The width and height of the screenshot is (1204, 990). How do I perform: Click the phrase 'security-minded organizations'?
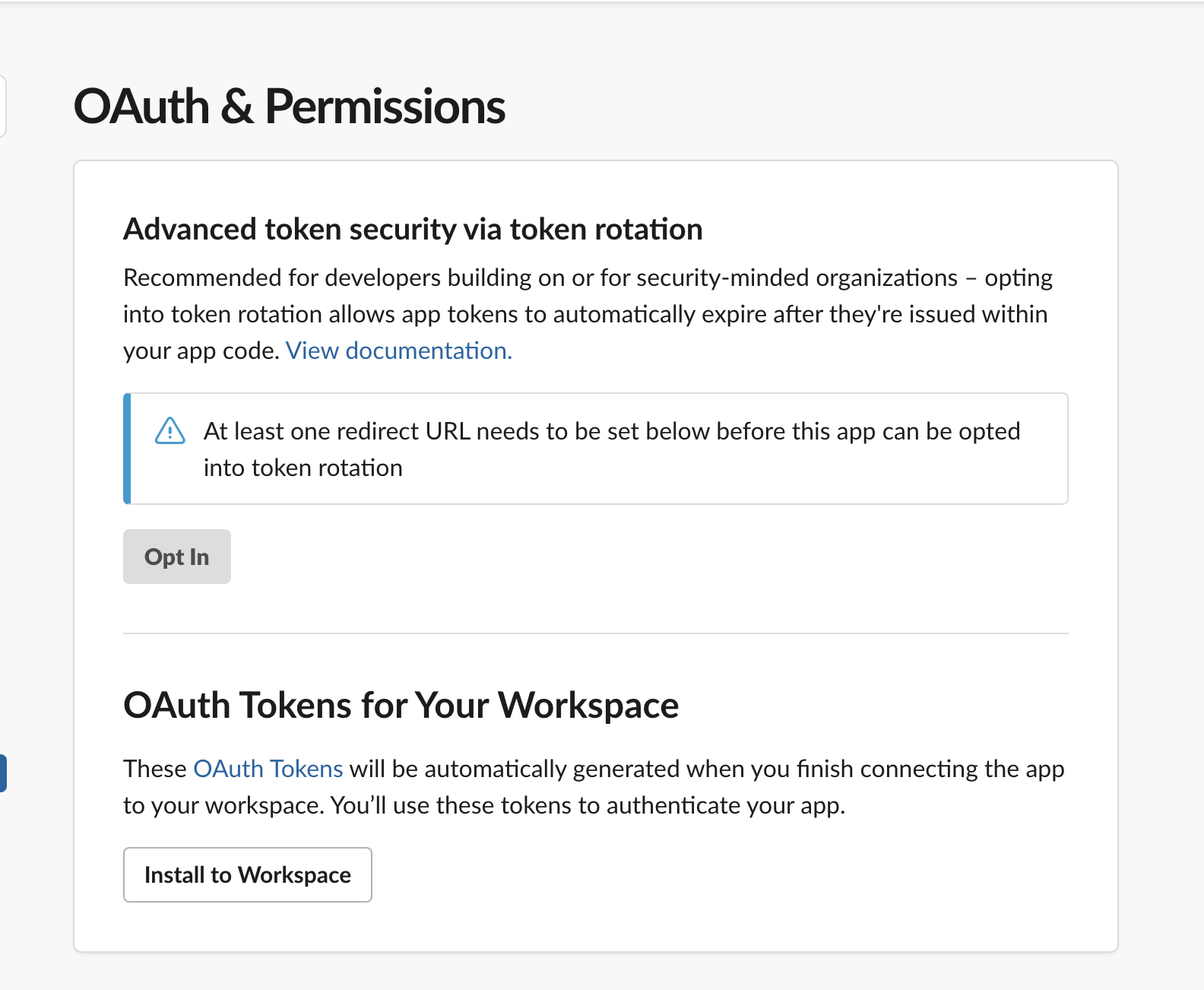pyautogui.click(x=797, y=278)
